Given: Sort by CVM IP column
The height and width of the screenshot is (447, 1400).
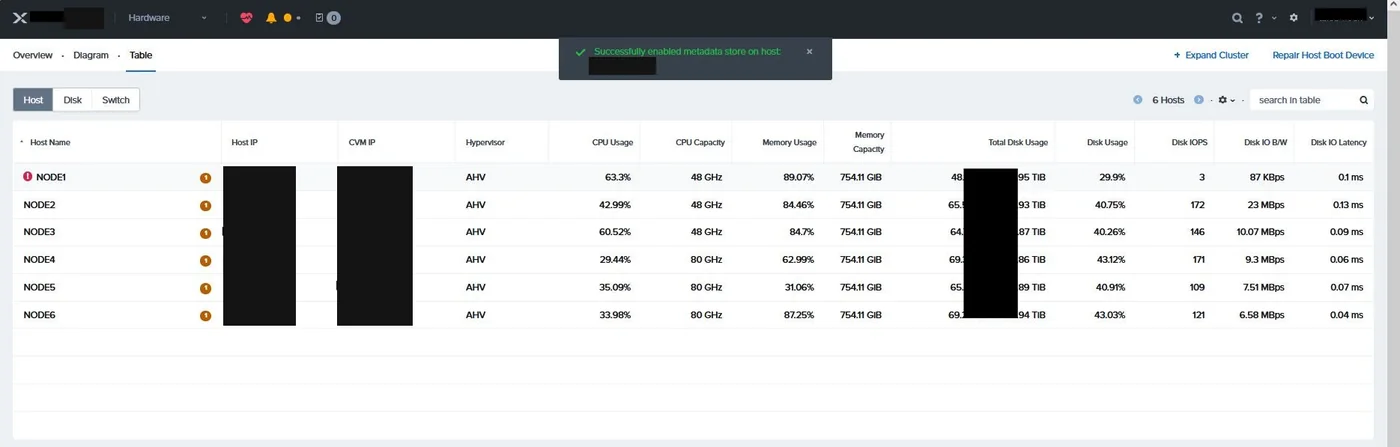Looking at the screenshot, I should click(362, 142).
